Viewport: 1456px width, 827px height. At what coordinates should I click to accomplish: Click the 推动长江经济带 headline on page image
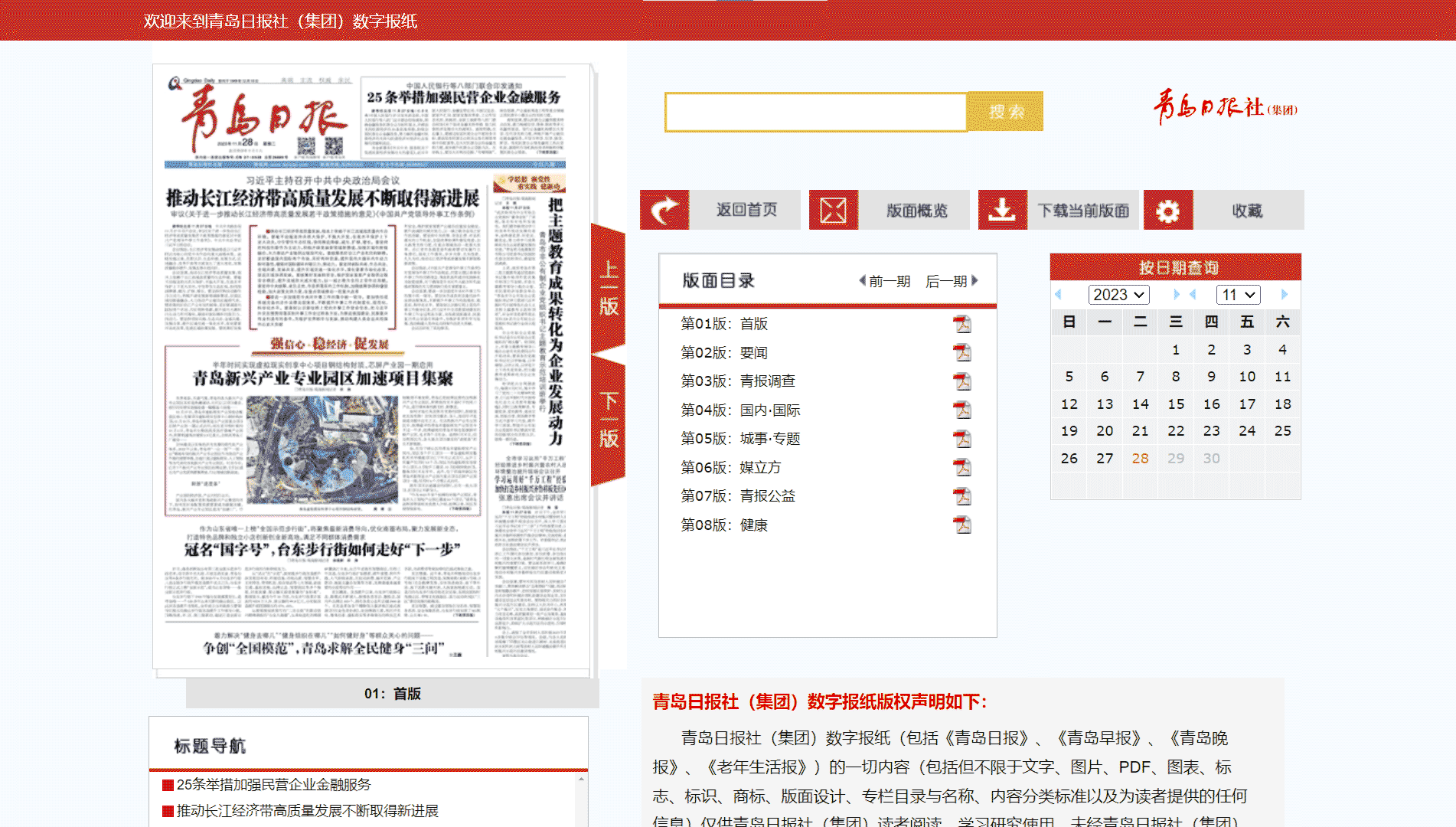322,198
